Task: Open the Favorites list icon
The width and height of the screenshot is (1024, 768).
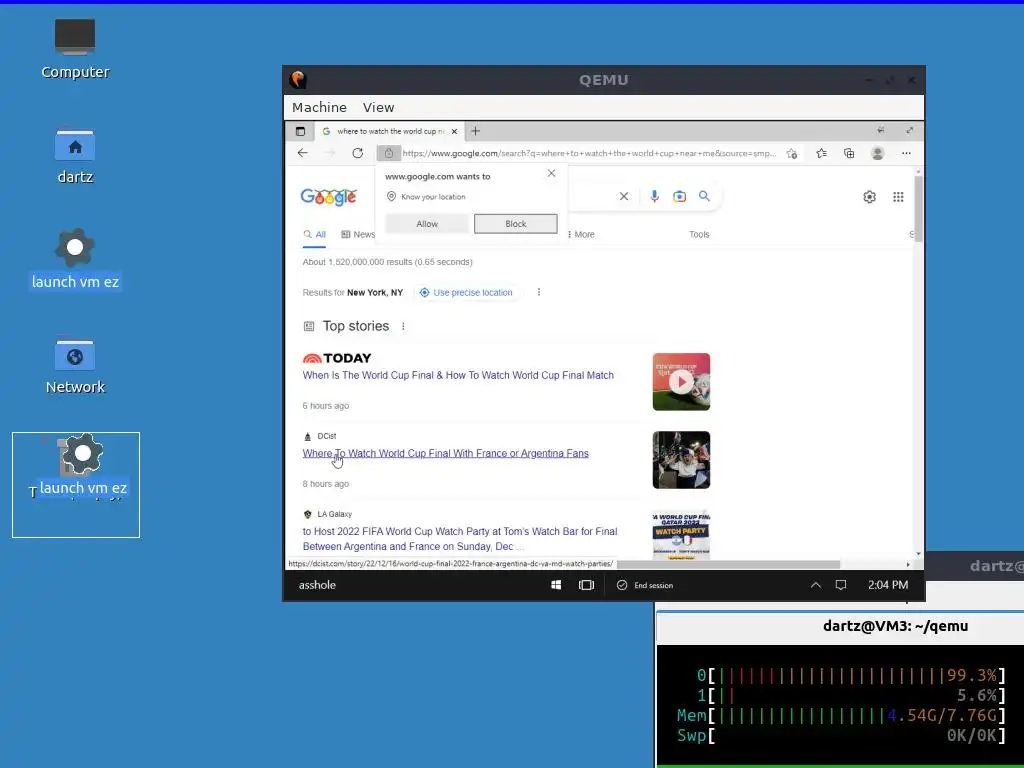Action: coord(822,153)
